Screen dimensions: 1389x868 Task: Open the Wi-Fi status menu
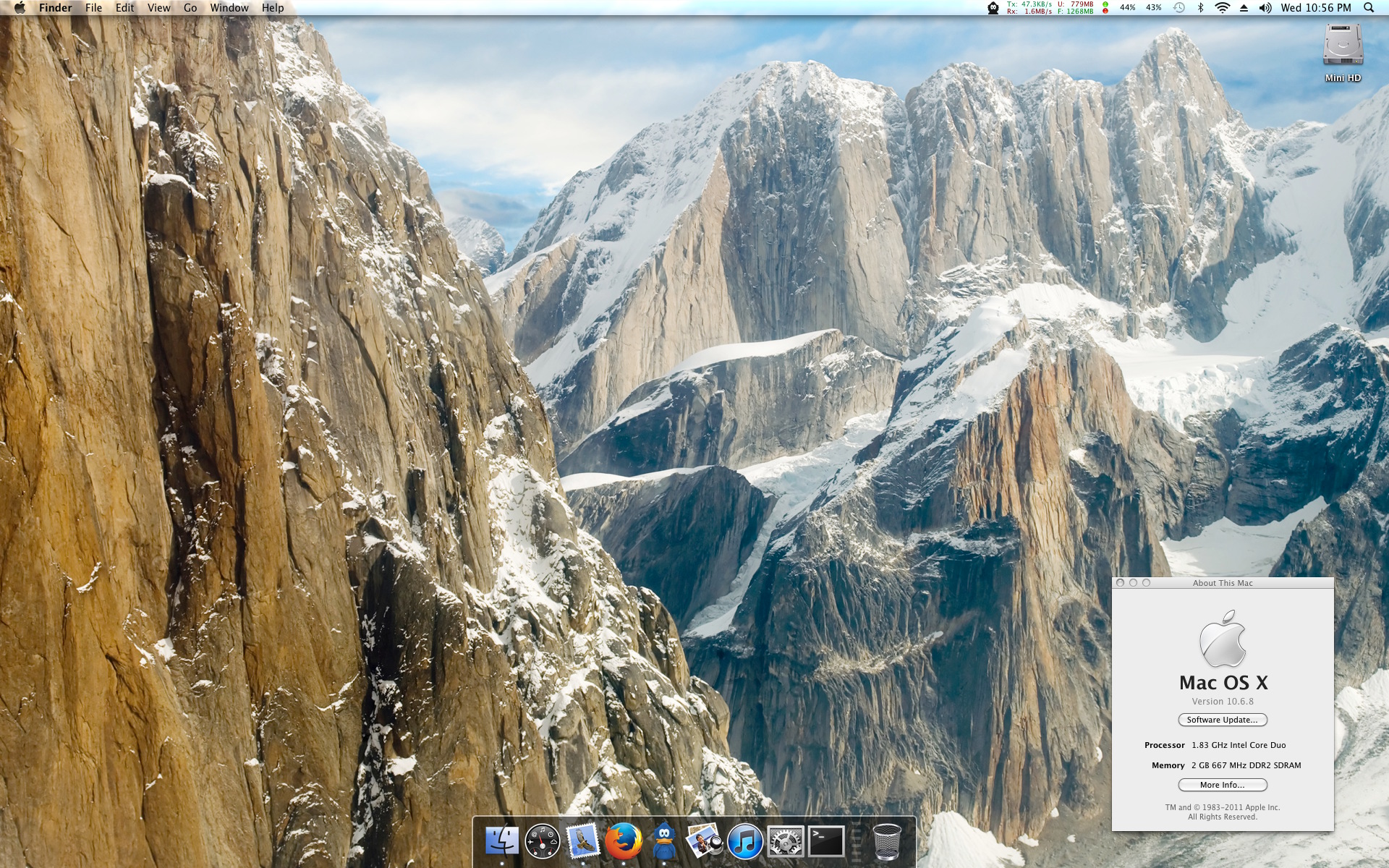[1222, 8]
